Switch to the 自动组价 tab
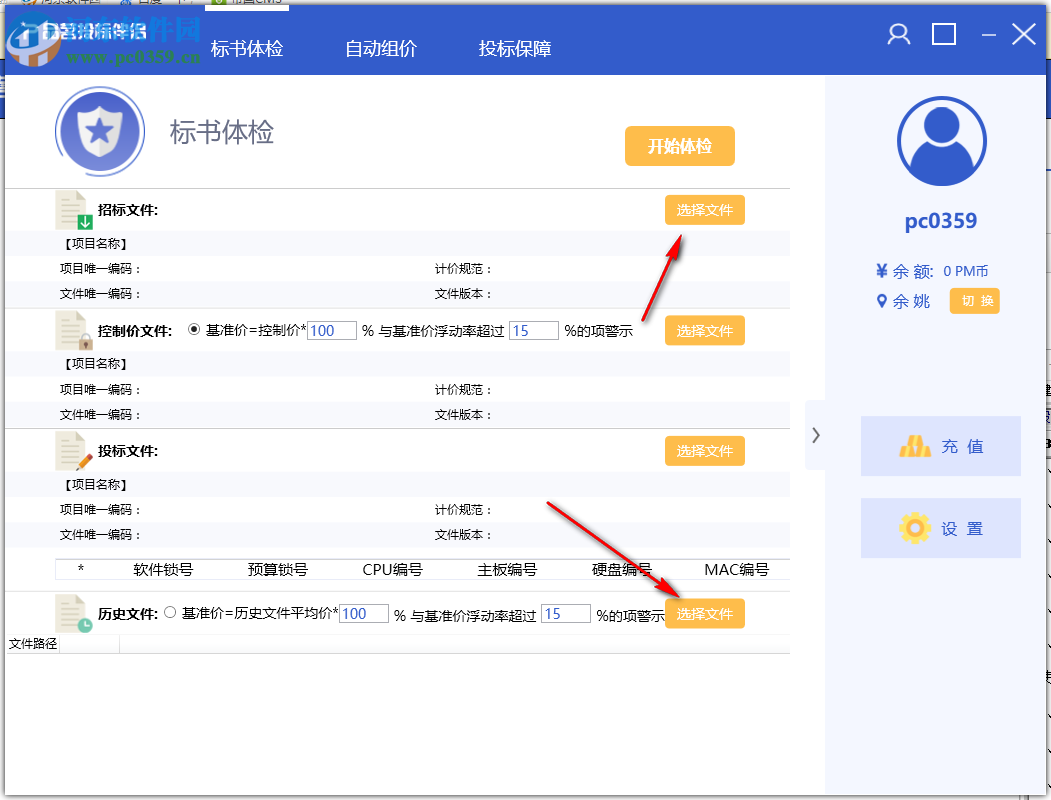1051x800 pixels. (381, 46)
